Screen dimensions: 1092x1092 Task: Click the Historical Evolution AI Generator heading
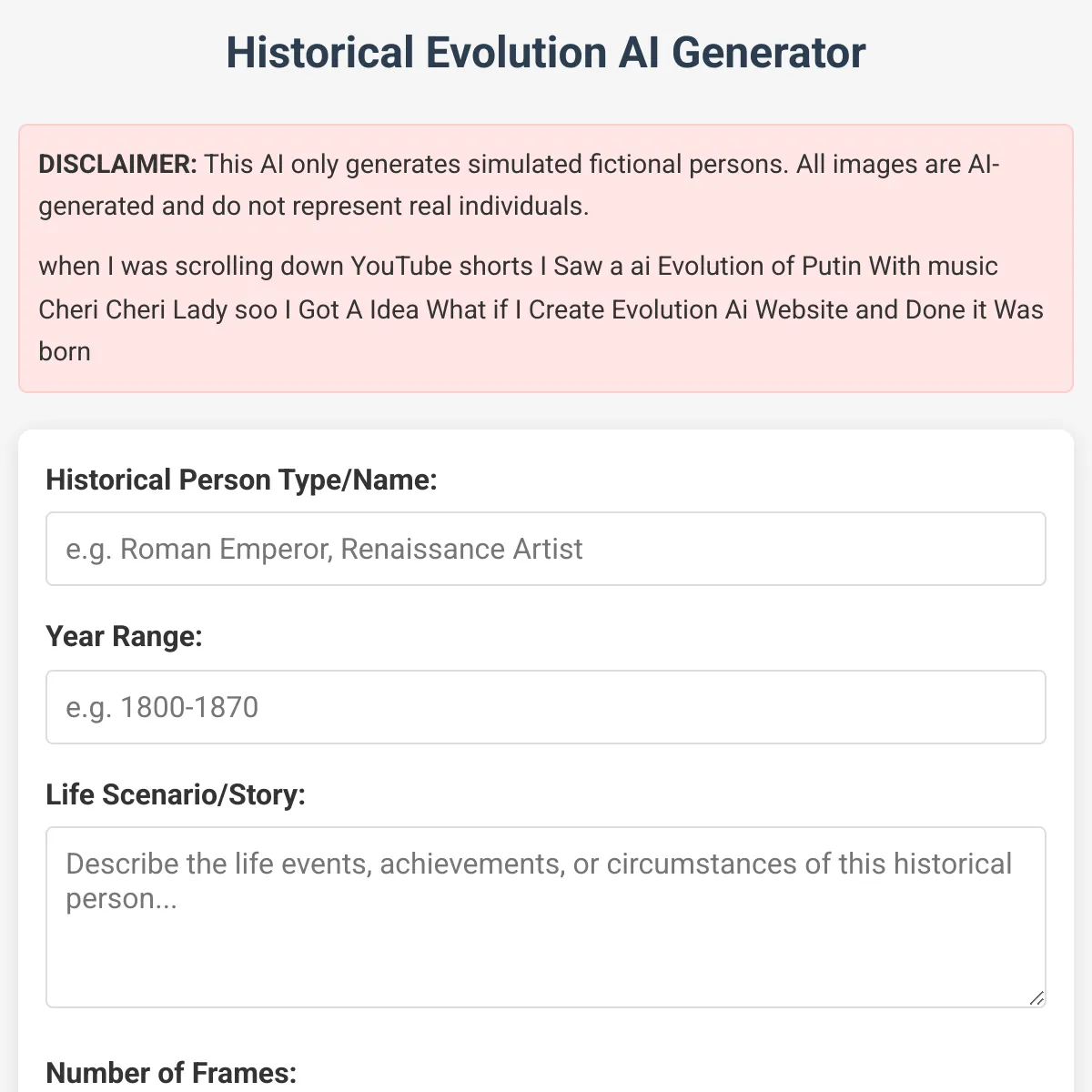546,53
